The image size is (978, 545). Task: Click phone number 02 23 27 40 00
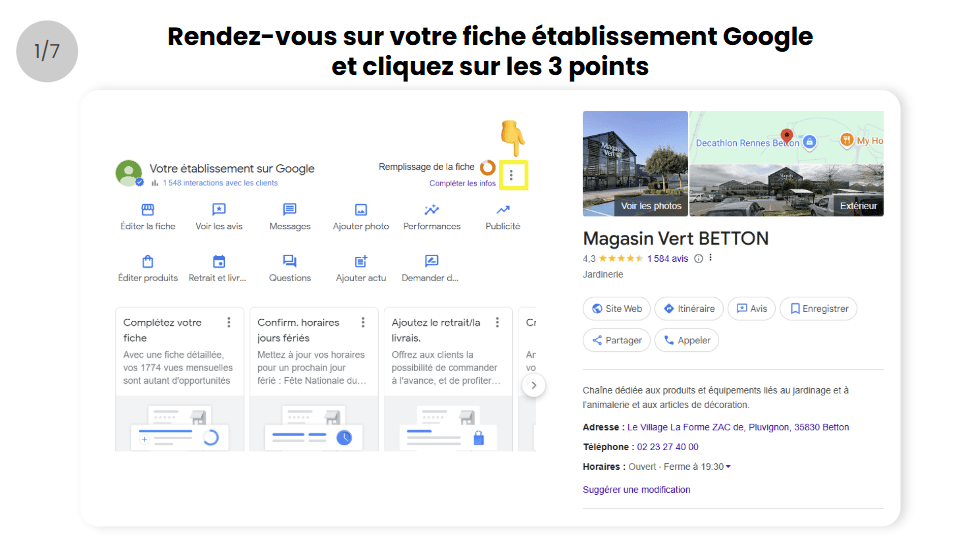tap(667, 447)
